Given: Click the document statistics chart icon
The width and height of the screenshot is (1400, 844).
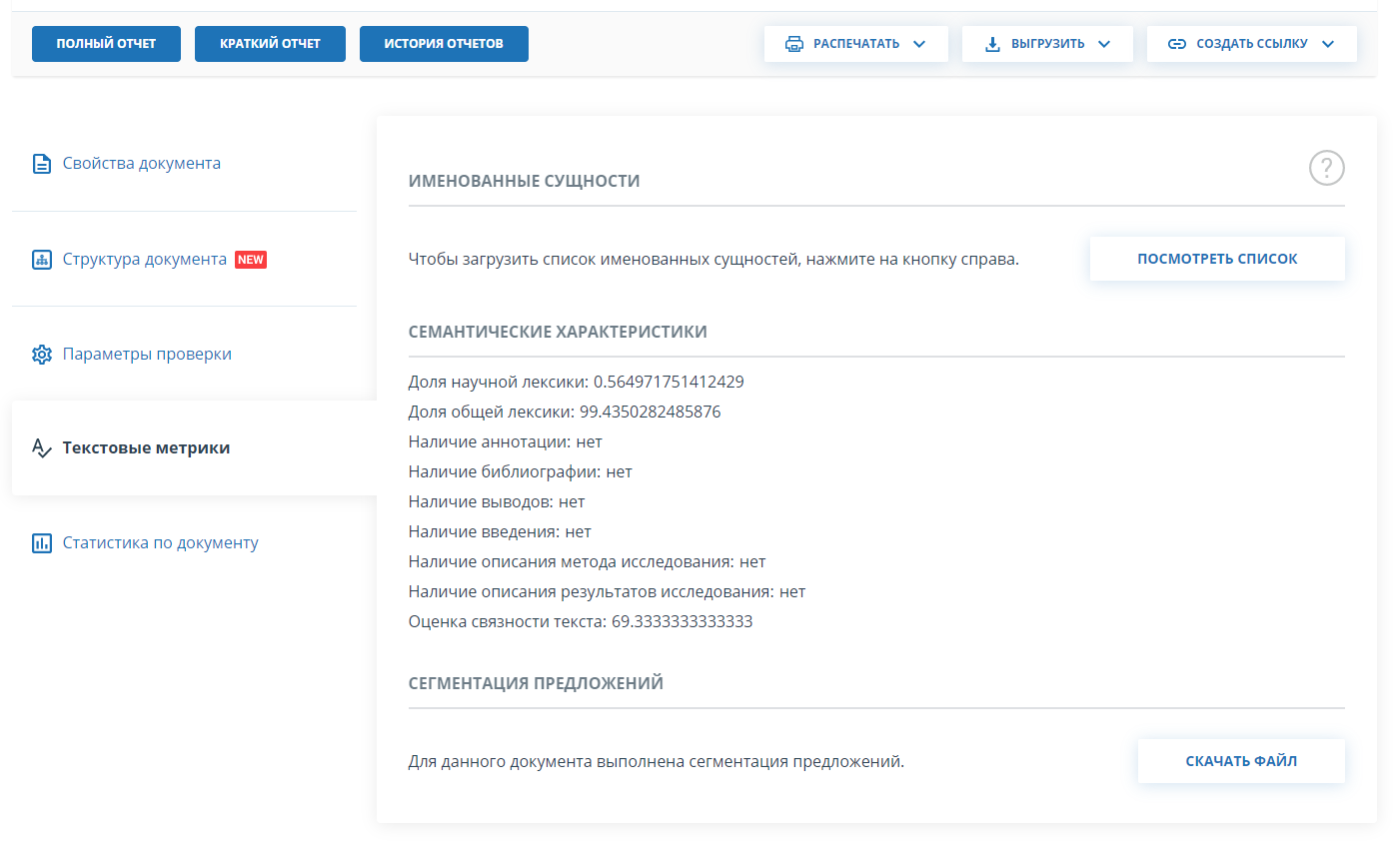Looking at the screenshot, I should tap(42, 543).
